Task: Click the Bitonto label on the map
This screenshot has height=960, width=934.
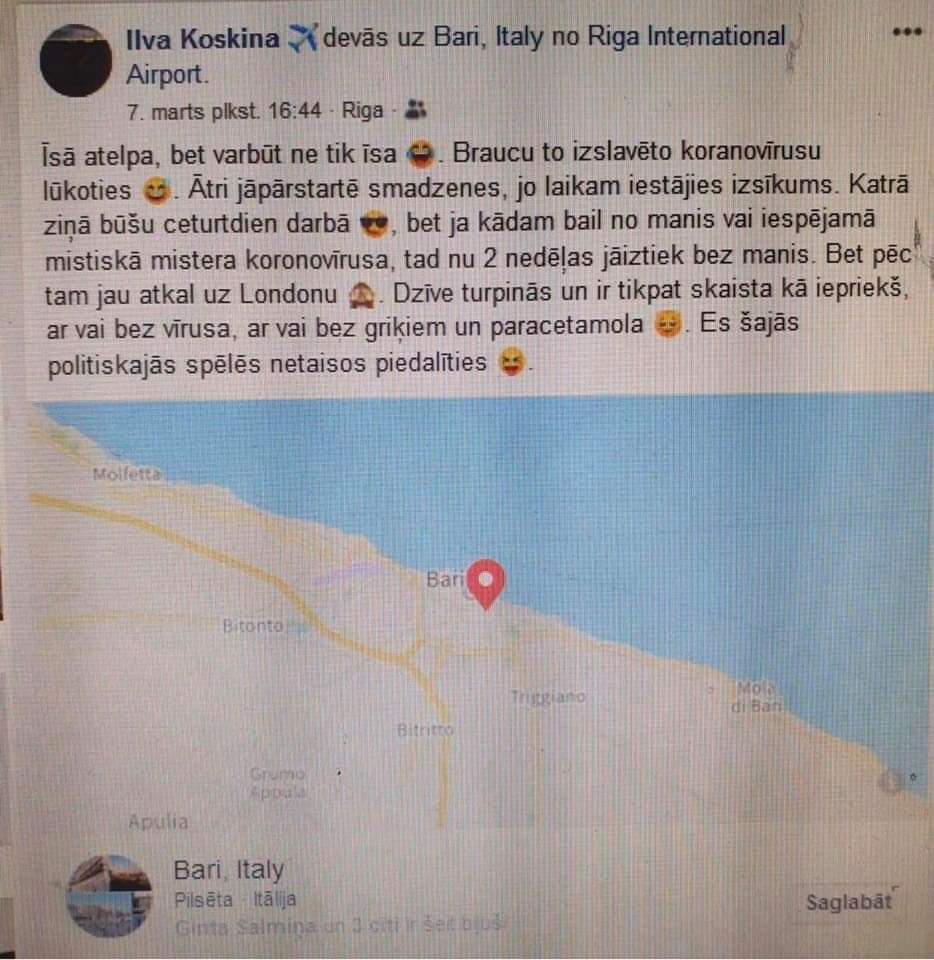Action: (253, 626)
